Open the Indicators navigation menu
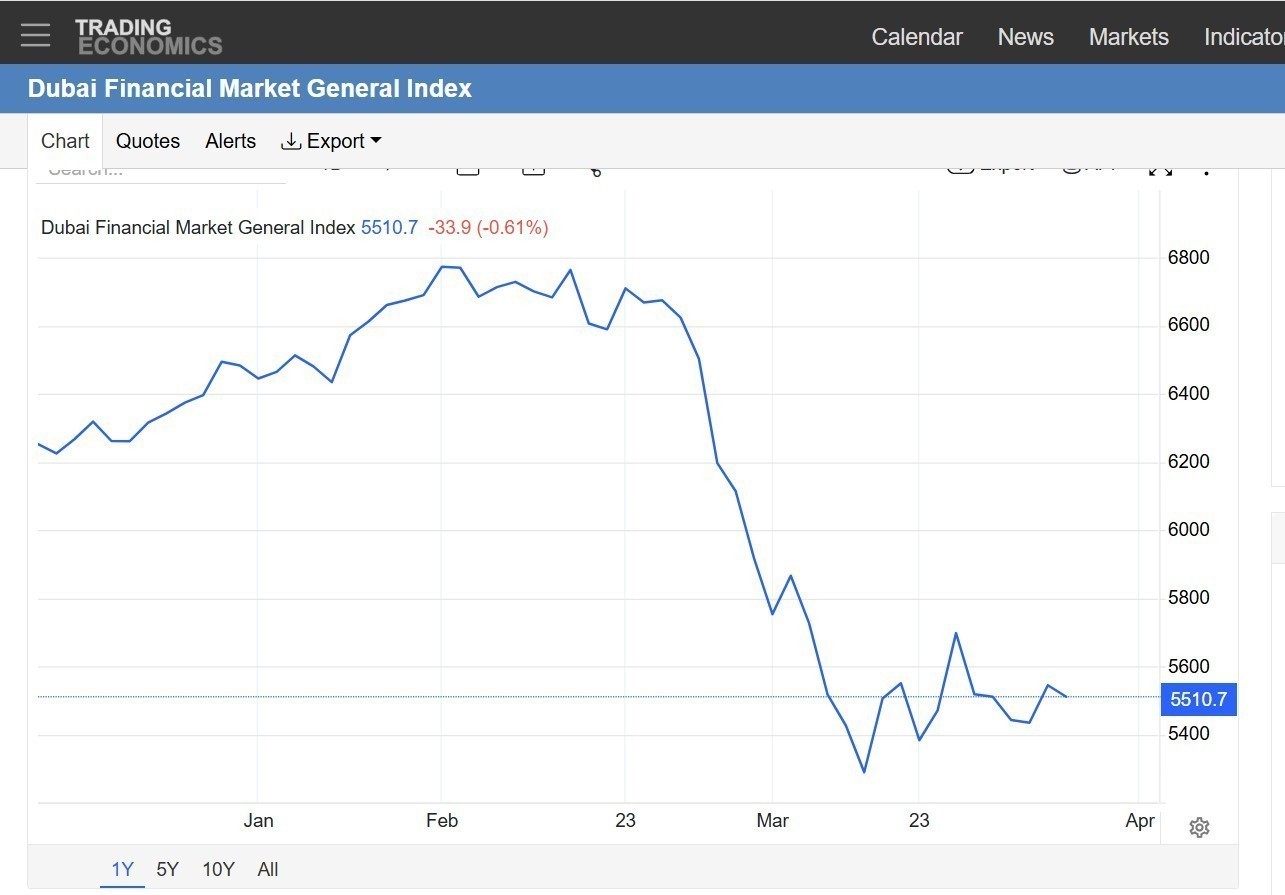The image size is (1285, 895). (1243, 37)
